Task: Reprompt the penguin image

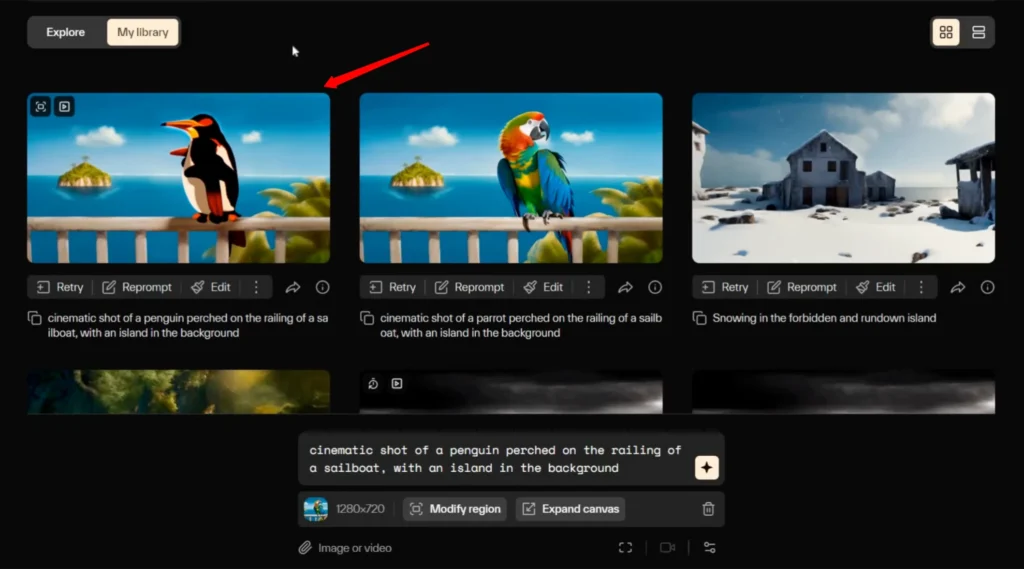Action: pyautogui.click(x=137, y=287)
